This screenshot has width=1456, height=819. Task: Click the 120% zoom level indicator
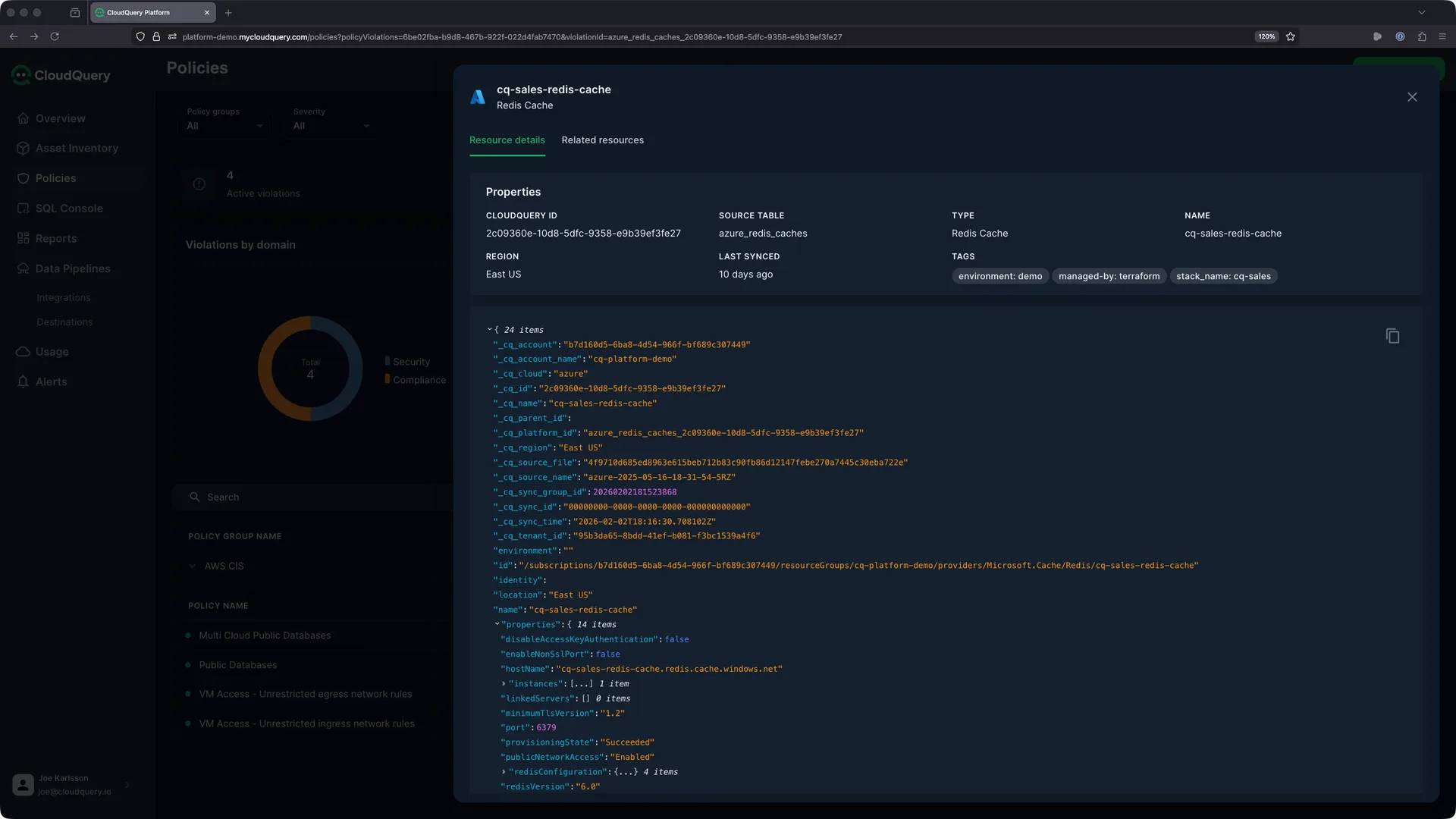1266,36
